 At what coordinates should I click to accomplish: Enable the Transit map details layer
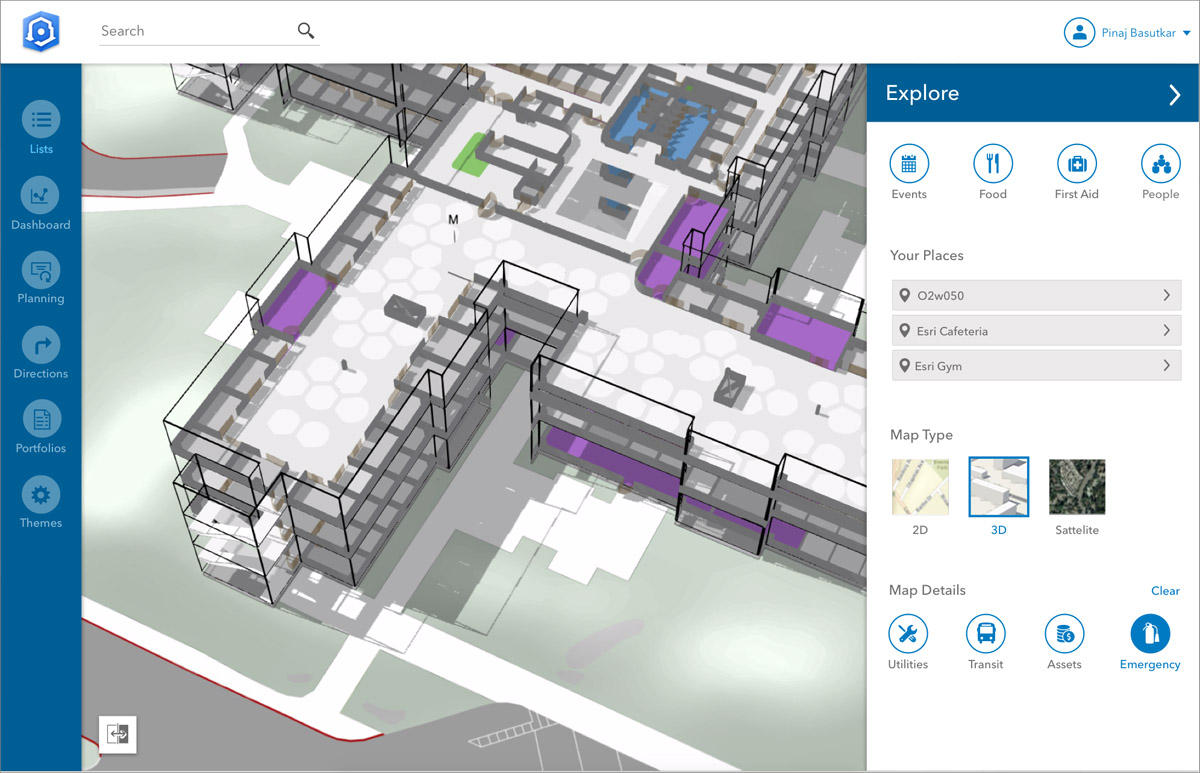pos(986,633)
